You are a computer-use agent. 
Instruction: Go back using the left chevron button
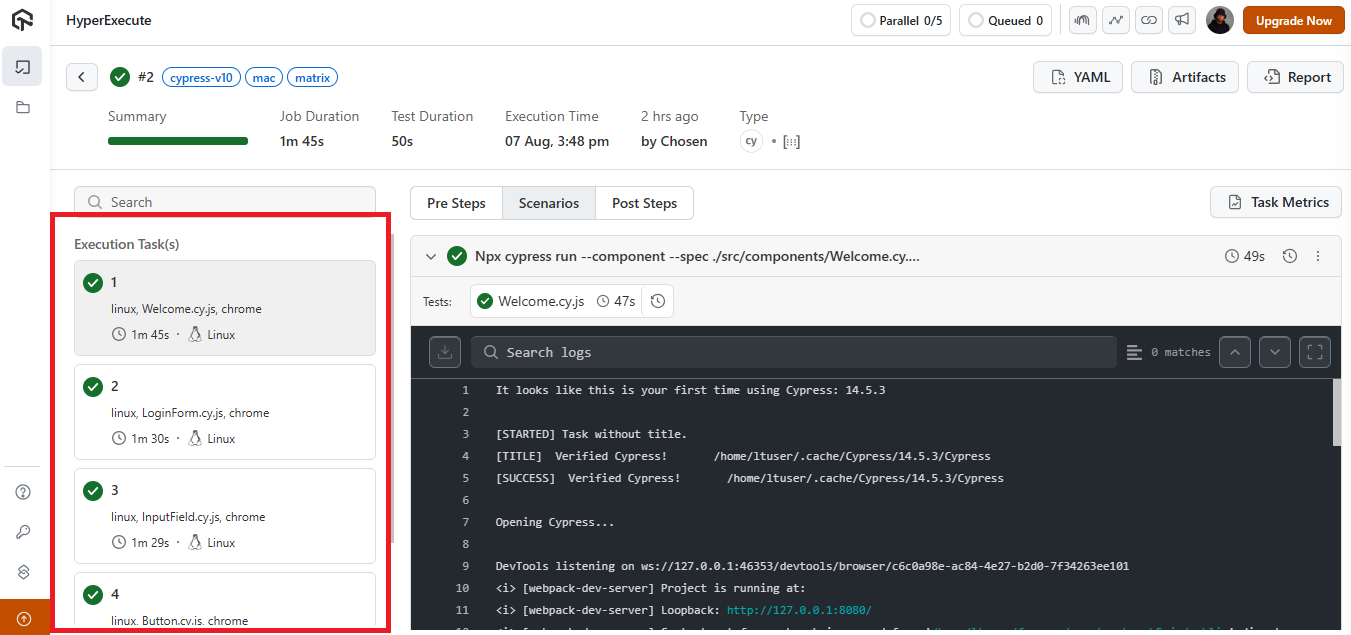(82, 77)
